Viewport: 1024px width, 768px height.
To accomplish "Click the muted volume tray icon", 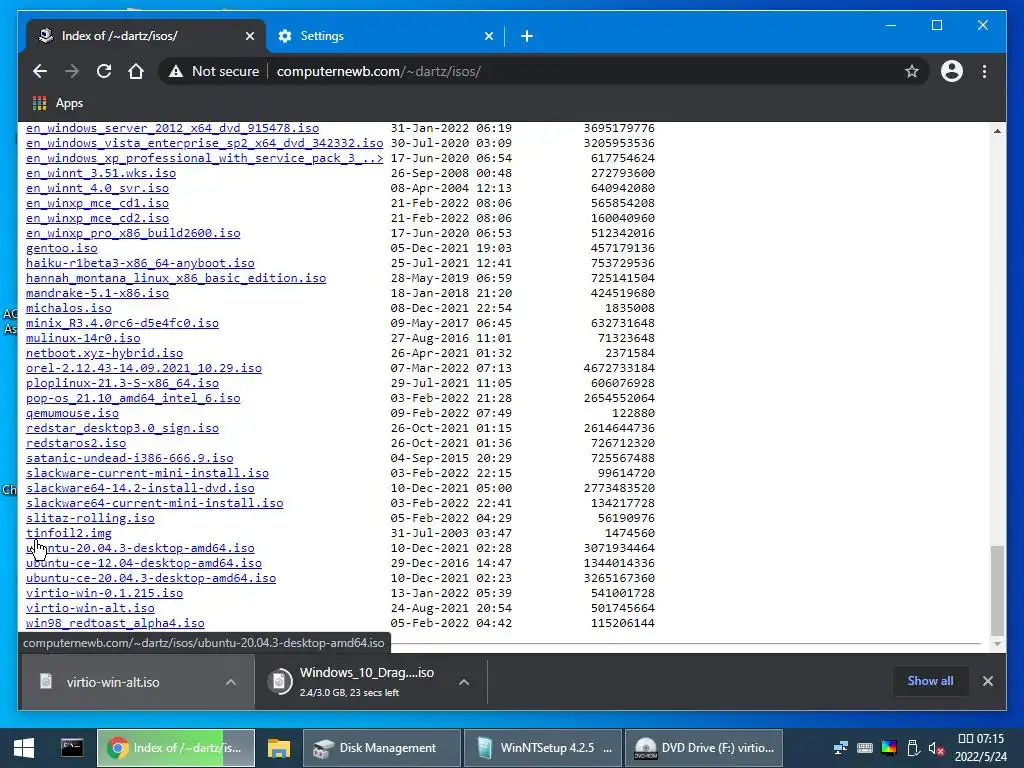I will point(936,748).
